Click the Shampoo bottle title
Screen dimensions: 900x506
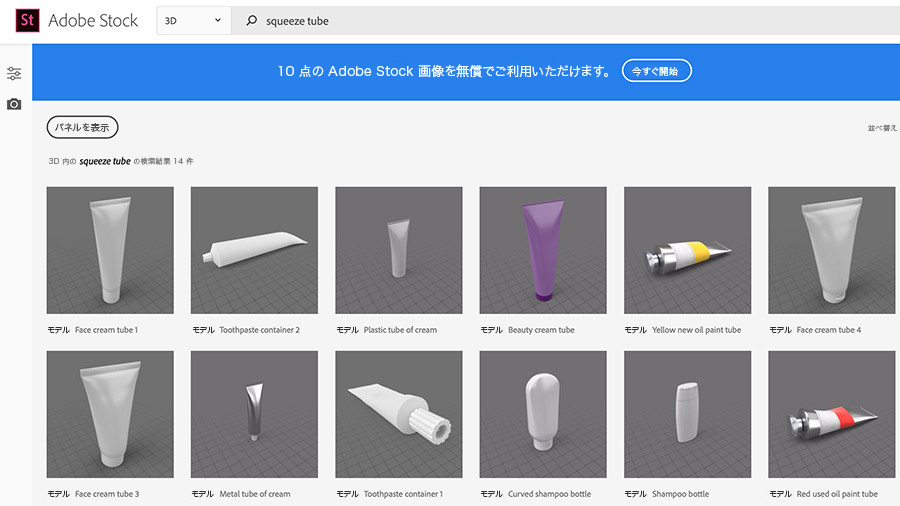pos(680,494)
